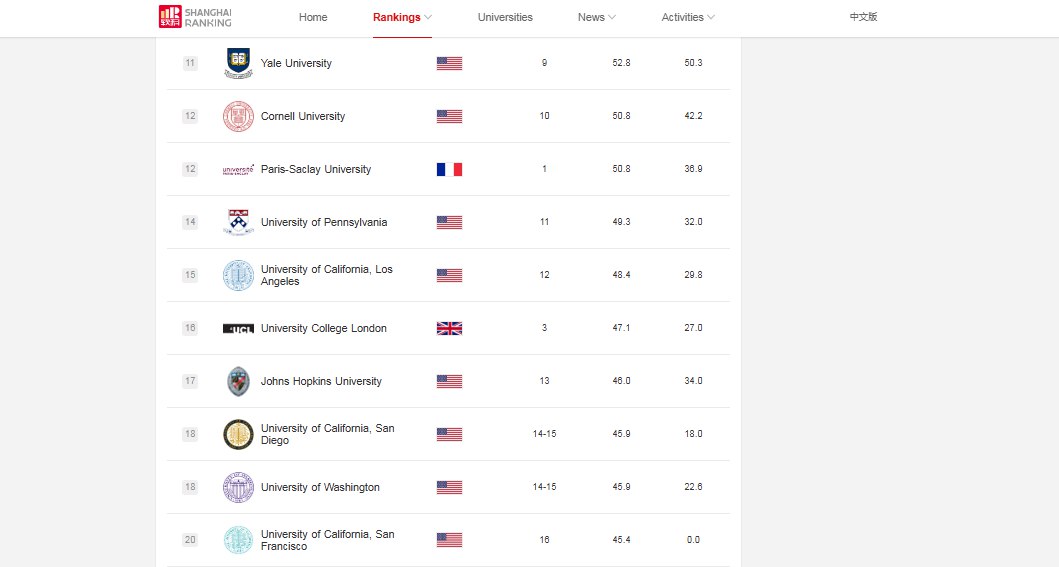Click the Cornell University seal logo
Viewport: 1059px width, 567px height.
click(238, 116)
